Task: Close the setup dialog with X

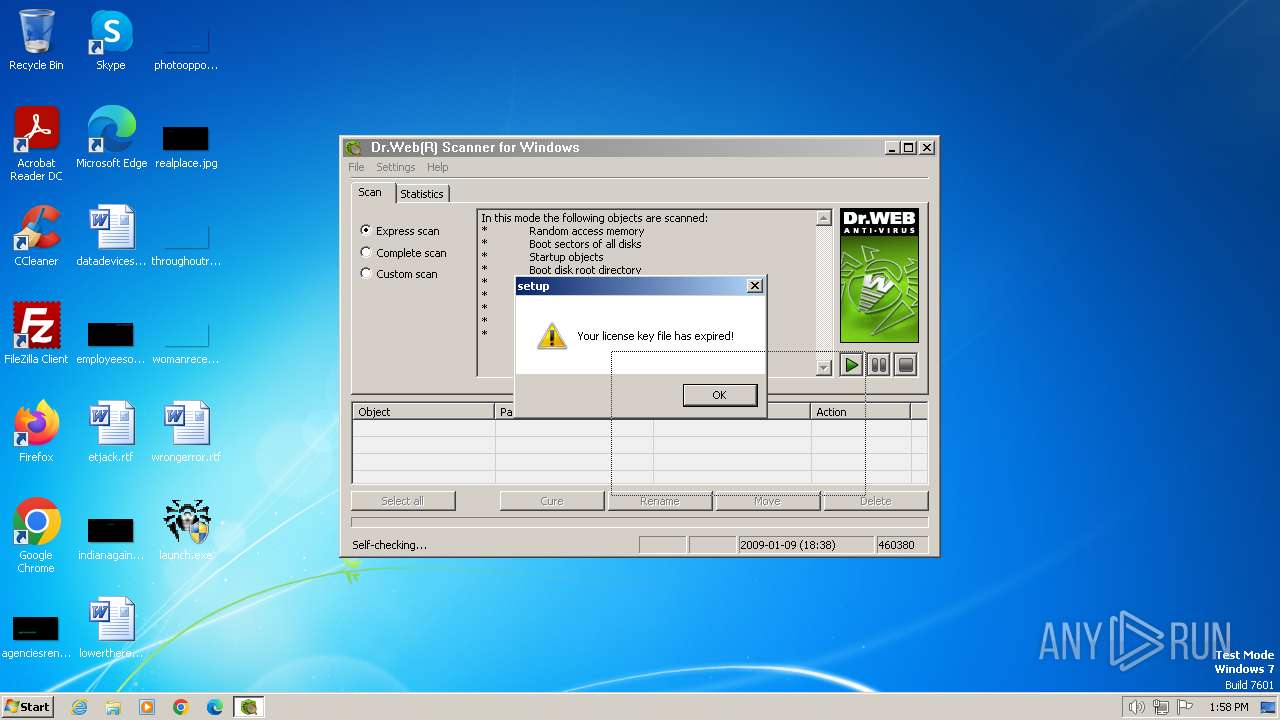Action: click(755, 286)
